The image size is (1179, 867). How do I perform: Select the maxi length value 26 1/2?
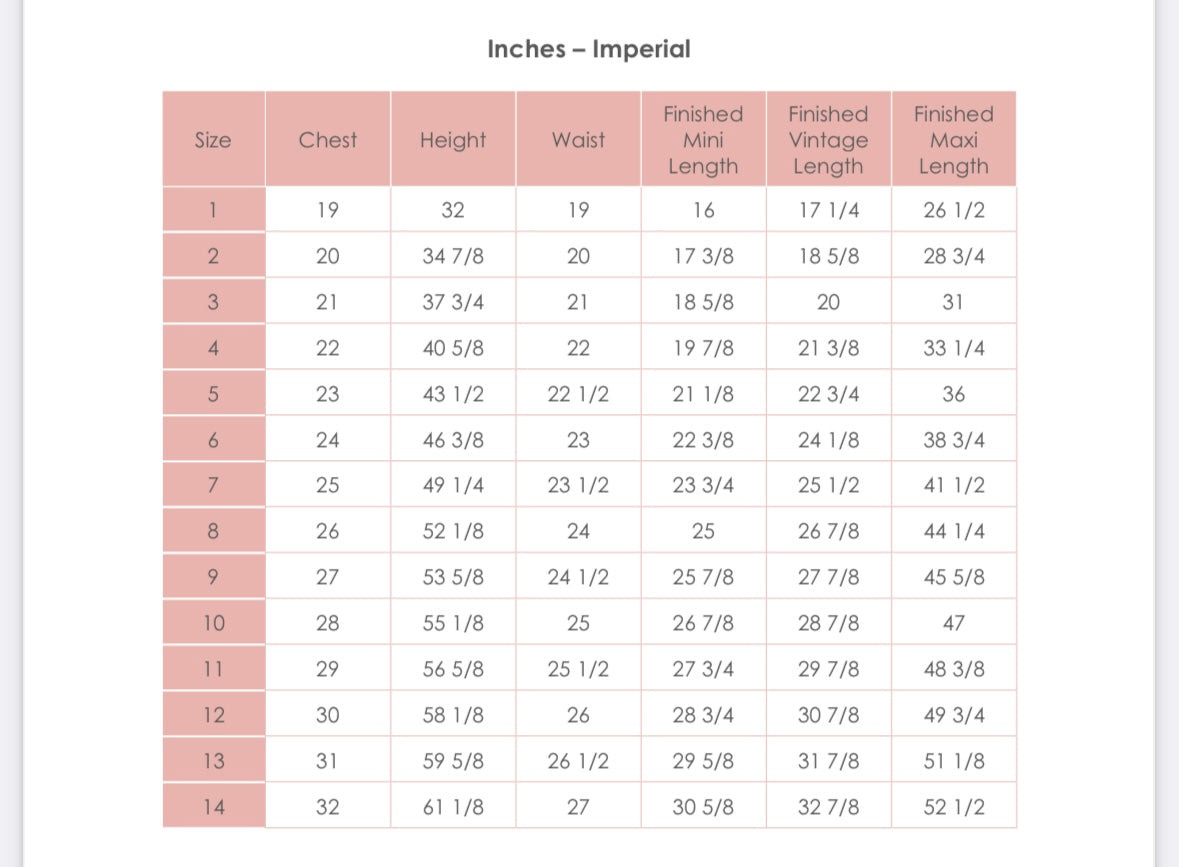click(953, 210)
